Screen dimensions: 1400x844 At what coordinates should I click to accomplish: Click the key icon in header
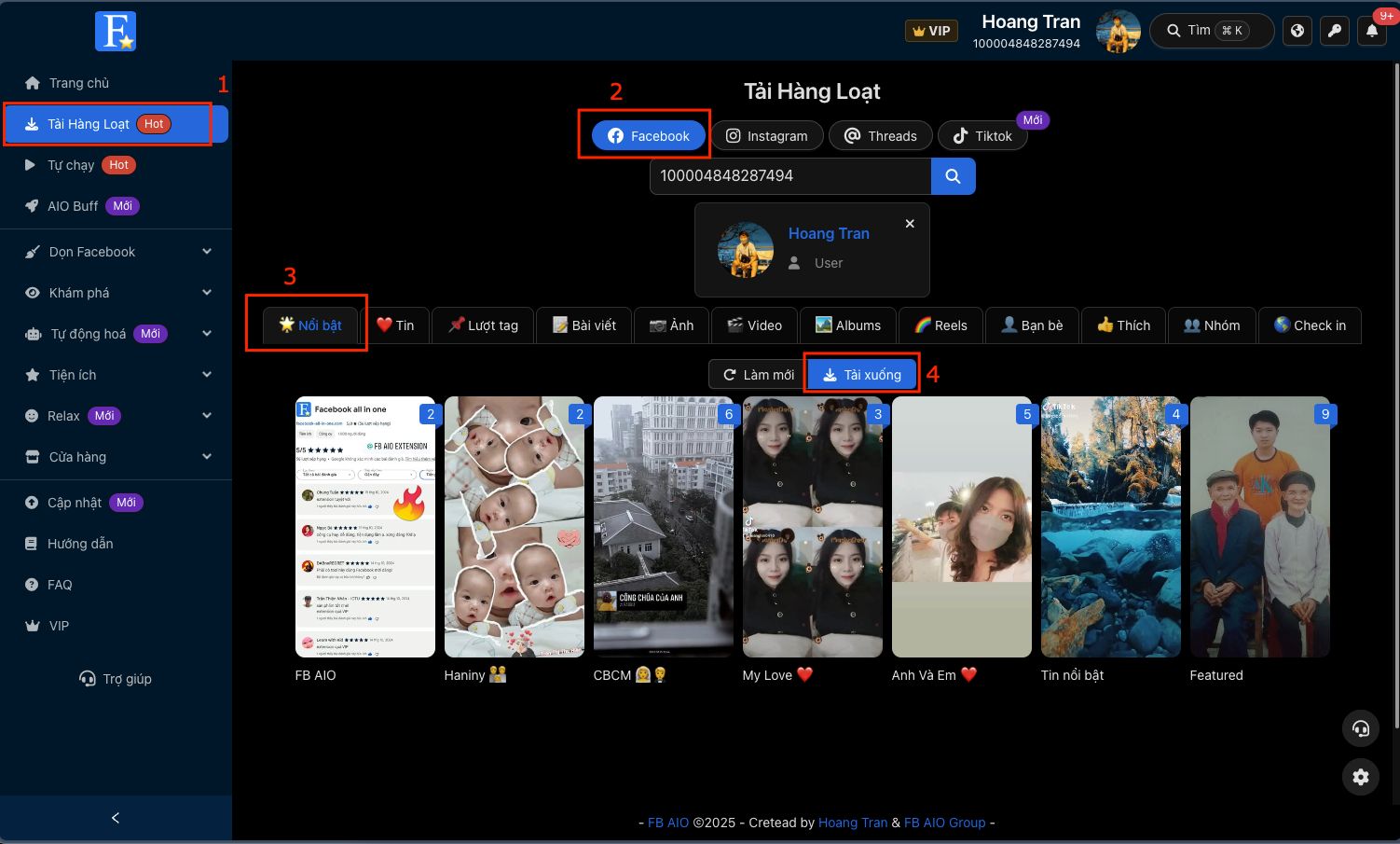[1335, 31]
